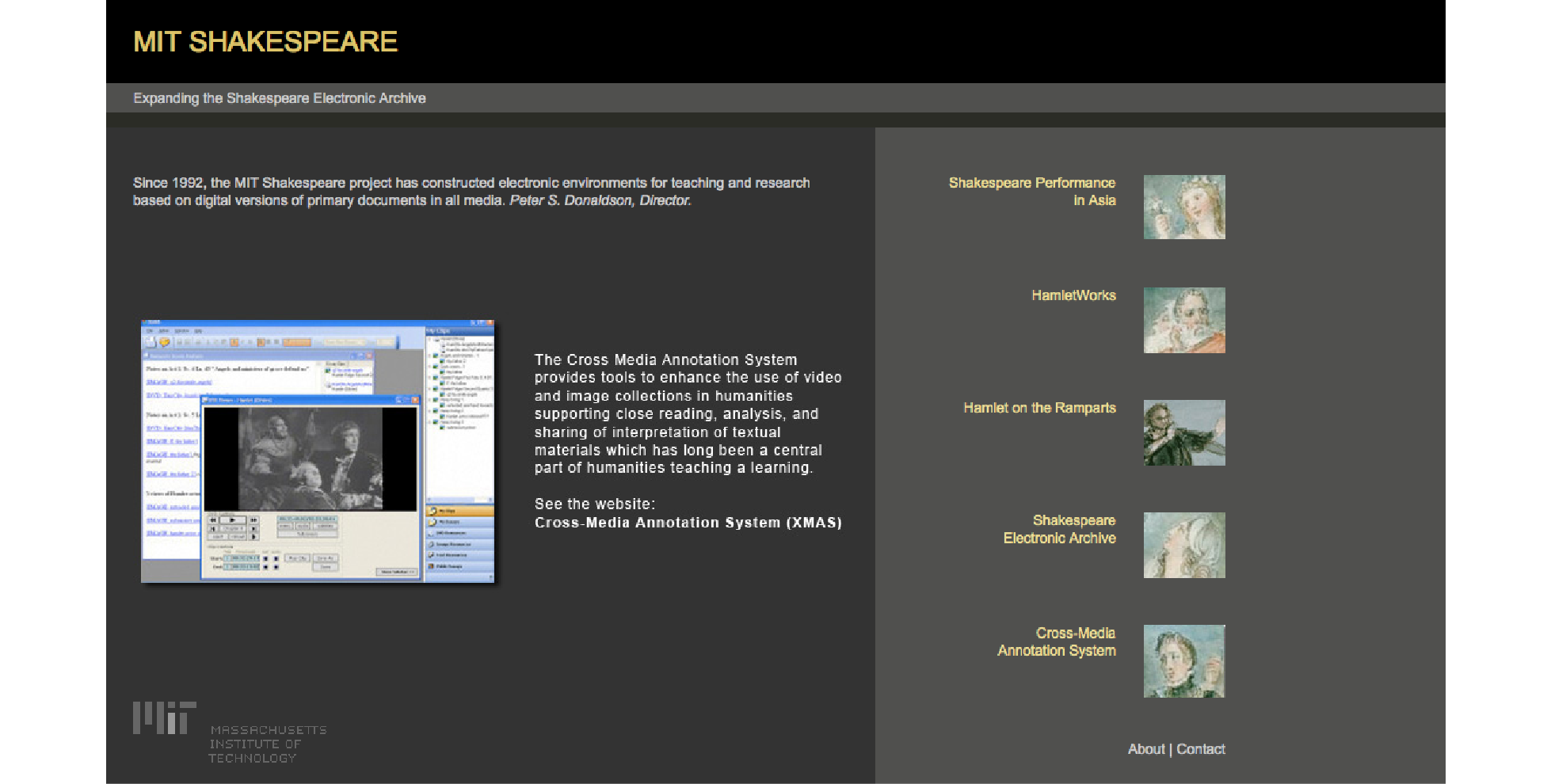Select the Cross-Media Annotation System sidebar text link

[1056, 641]
